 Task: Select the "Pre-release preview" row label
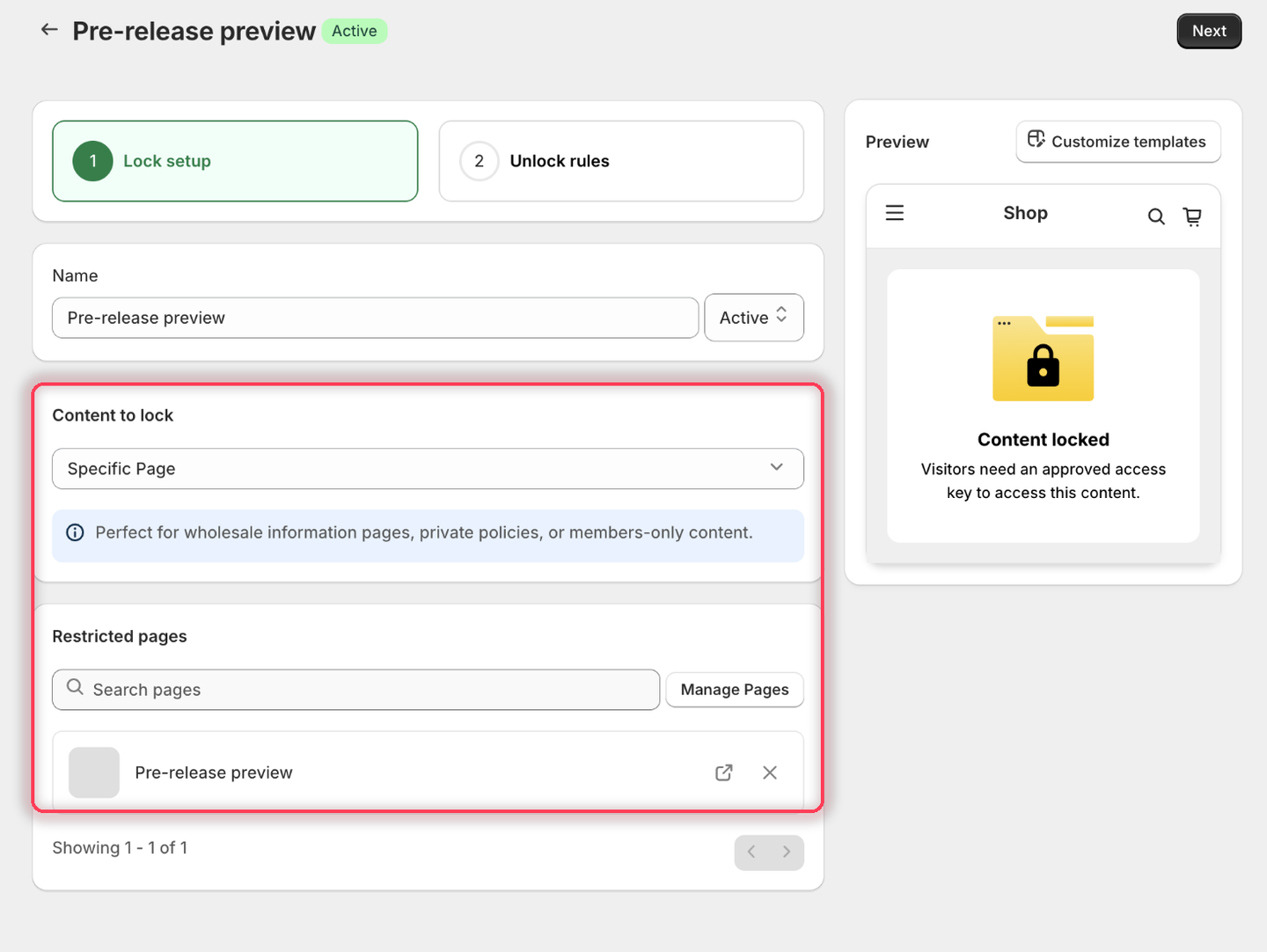214,773
